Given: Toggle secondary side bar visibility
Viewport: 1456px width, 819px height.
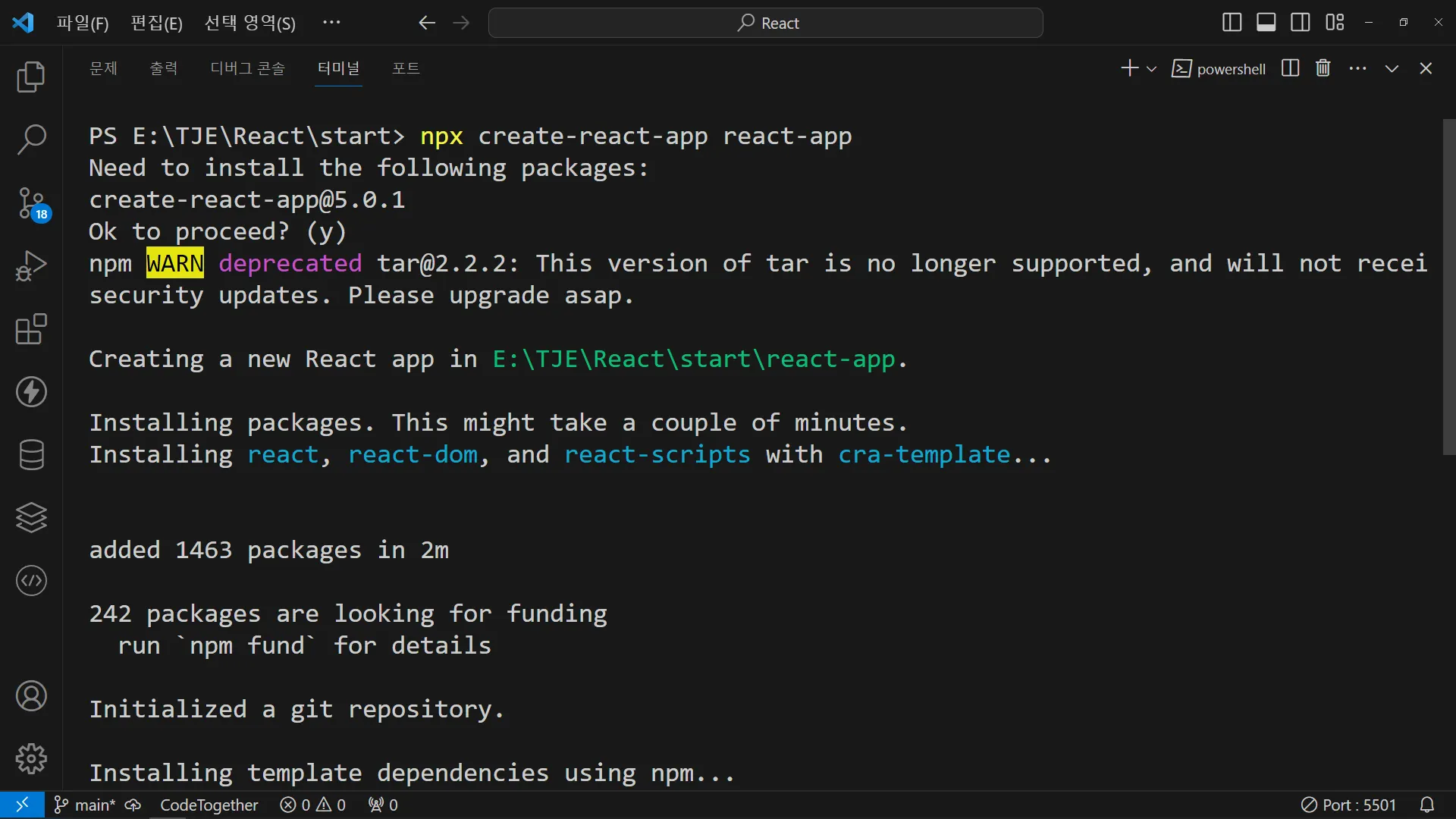Looking at the screenshot, I should [1300, 23].
